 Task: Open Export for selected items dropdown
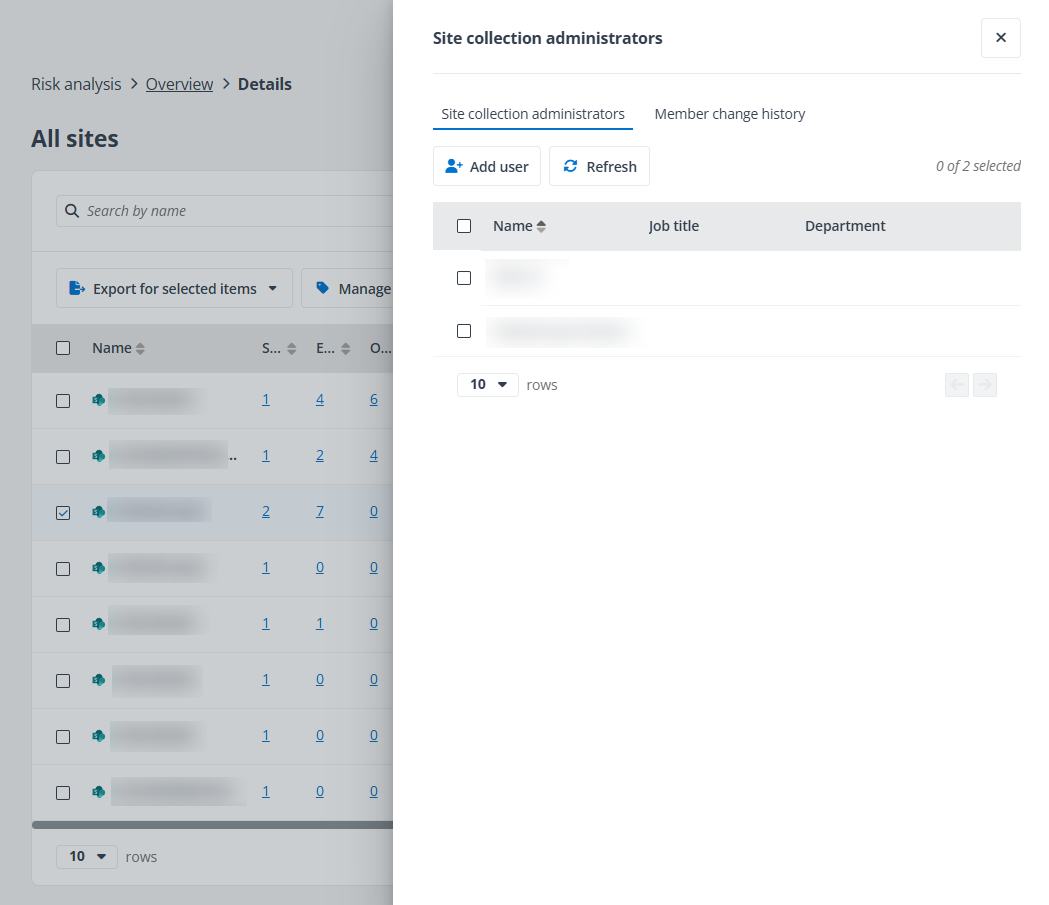point(174,288)
